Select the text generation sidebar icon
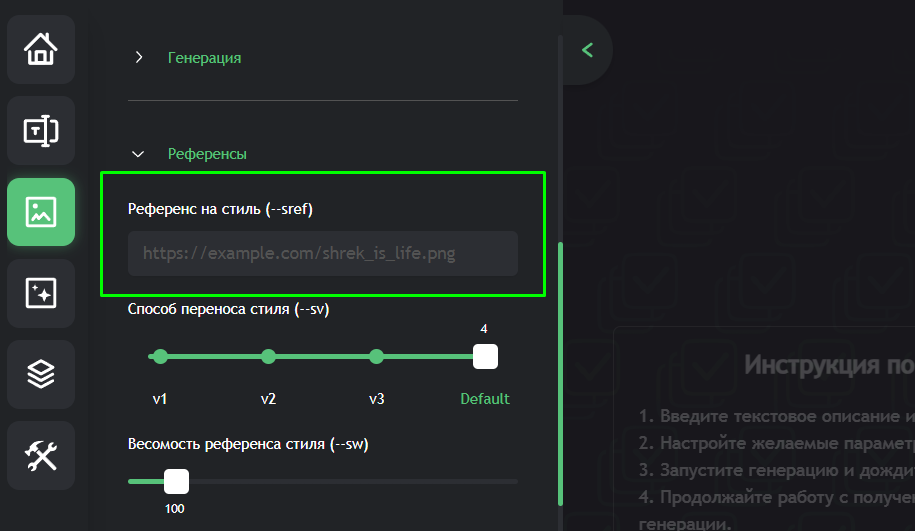915x531 pixels. point(41,131)
